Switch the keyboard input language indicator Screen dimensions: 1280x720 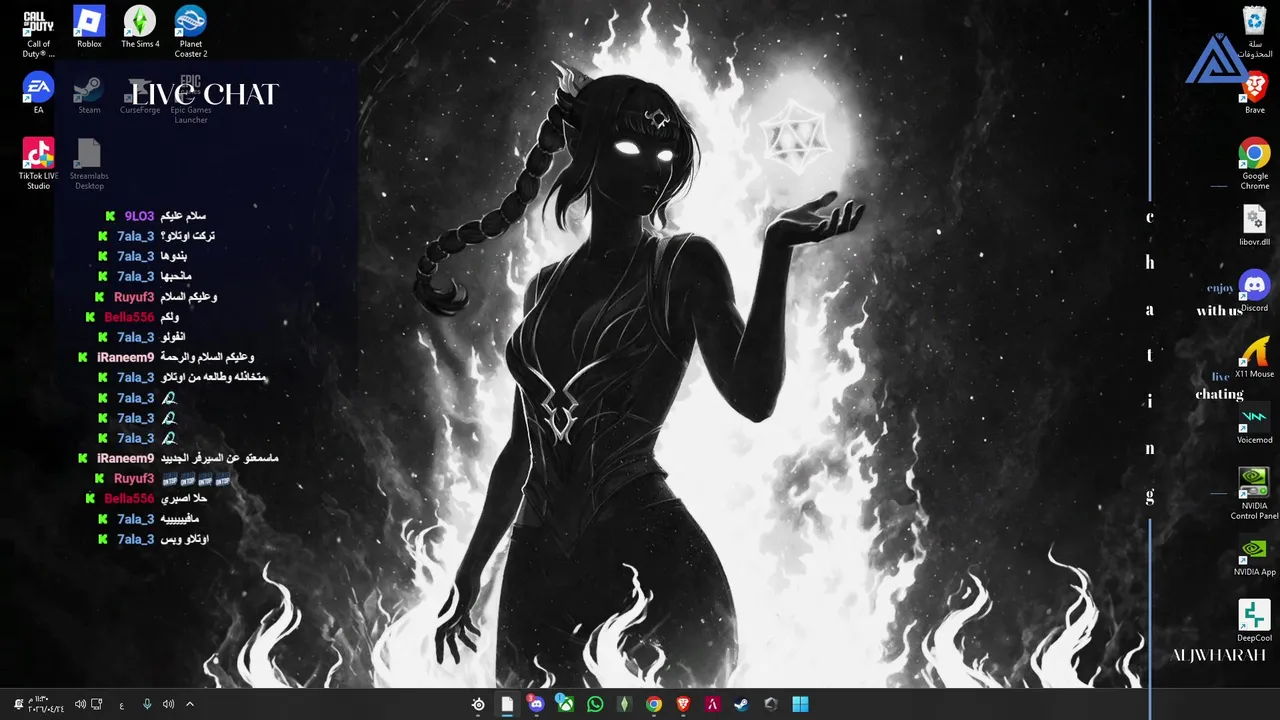(x=122, y=705)
